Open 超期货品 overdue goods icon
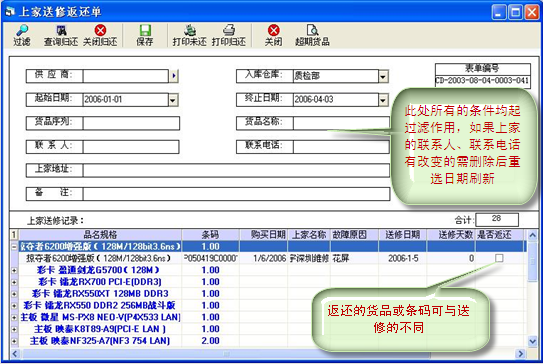 (x=312, y=35)
